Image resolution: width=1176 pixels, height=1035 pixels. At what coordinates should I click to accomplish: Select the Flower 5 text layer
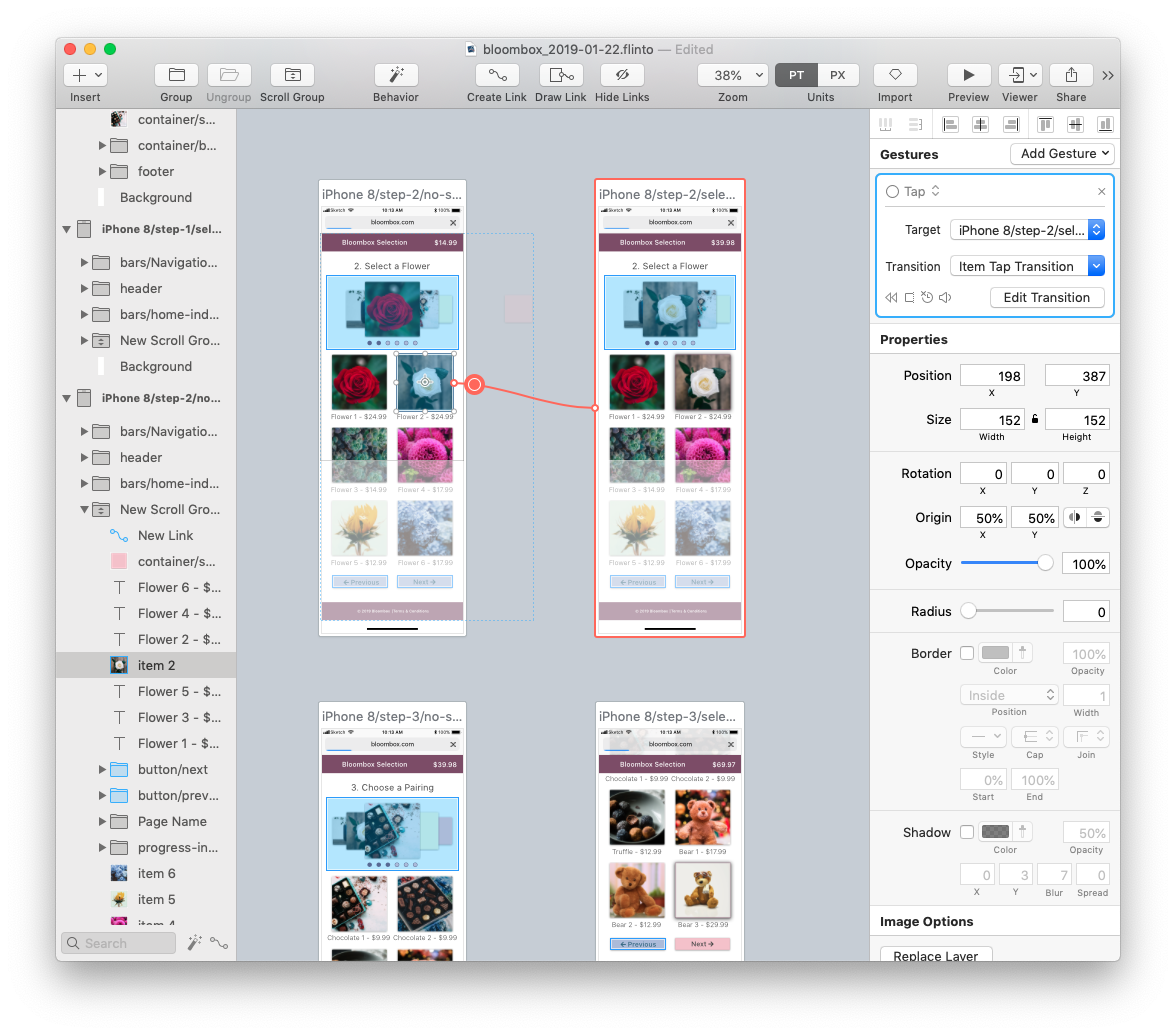(x=146, y=692)
